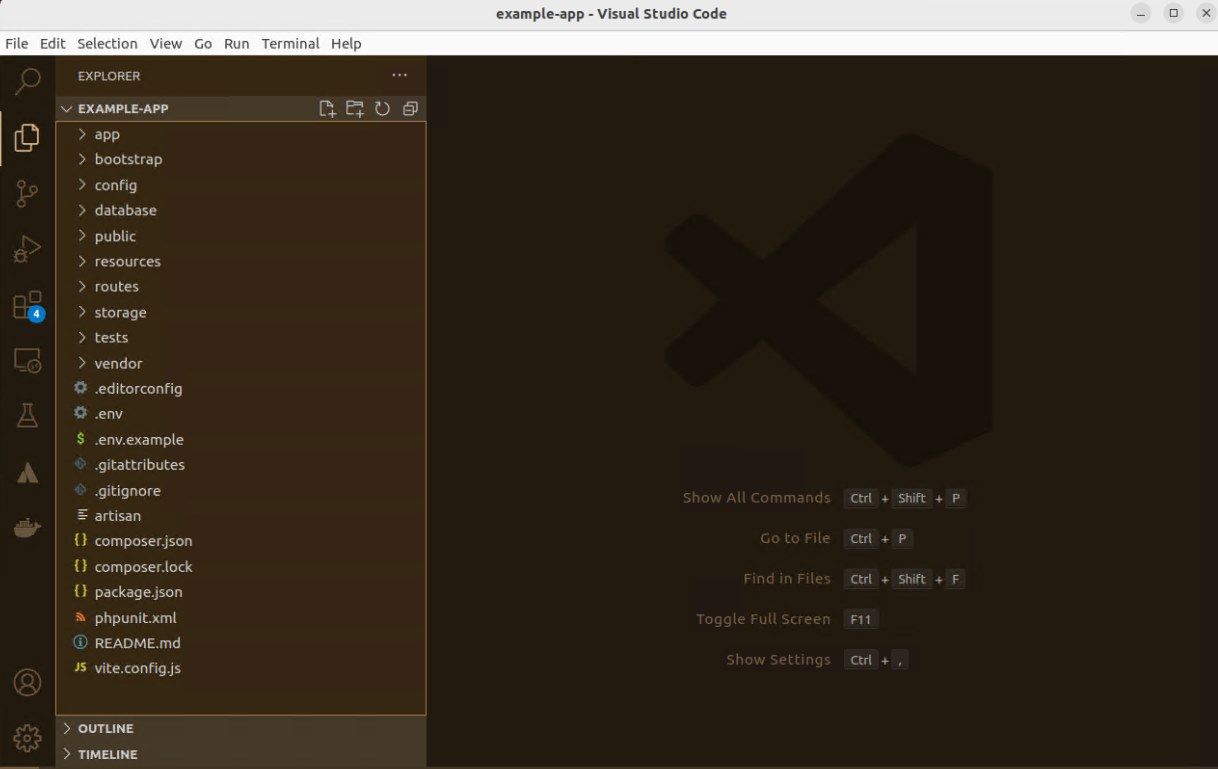Expand the app folder

click(241, 134)
